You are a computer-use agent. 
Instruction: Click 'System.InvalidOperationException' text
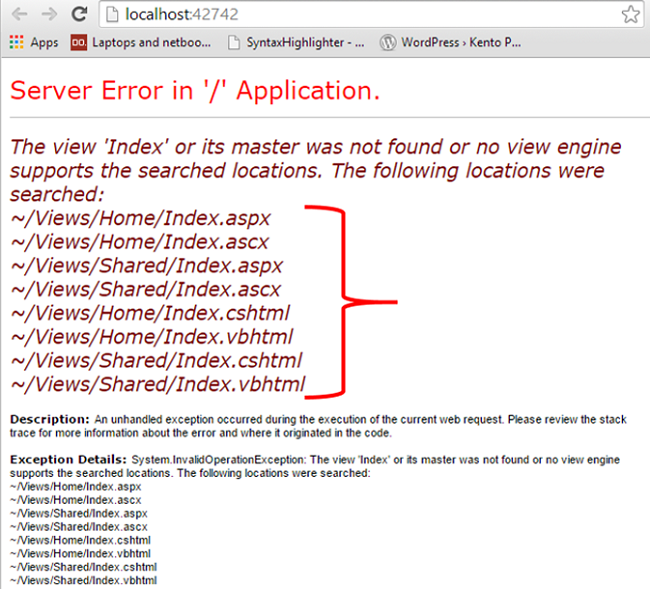(218, 460)
